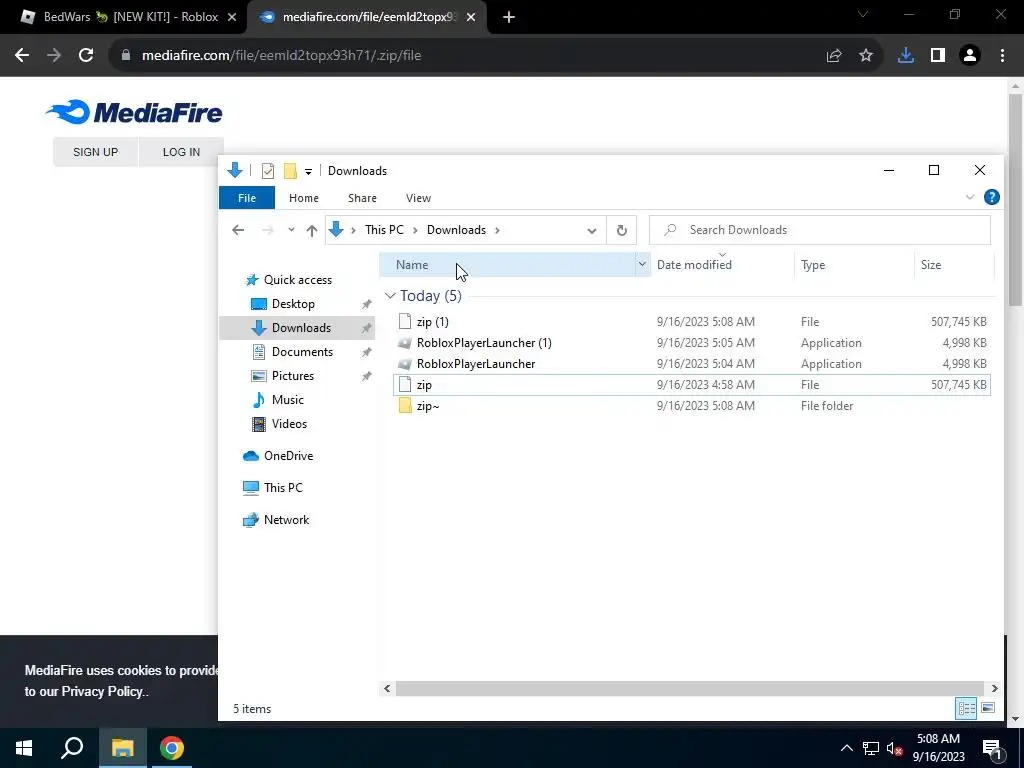This screenshot has width=1024, height=768.
Task: Select the RobloxPlayerLauncher file without (1)
Action: tap(692, 364)
